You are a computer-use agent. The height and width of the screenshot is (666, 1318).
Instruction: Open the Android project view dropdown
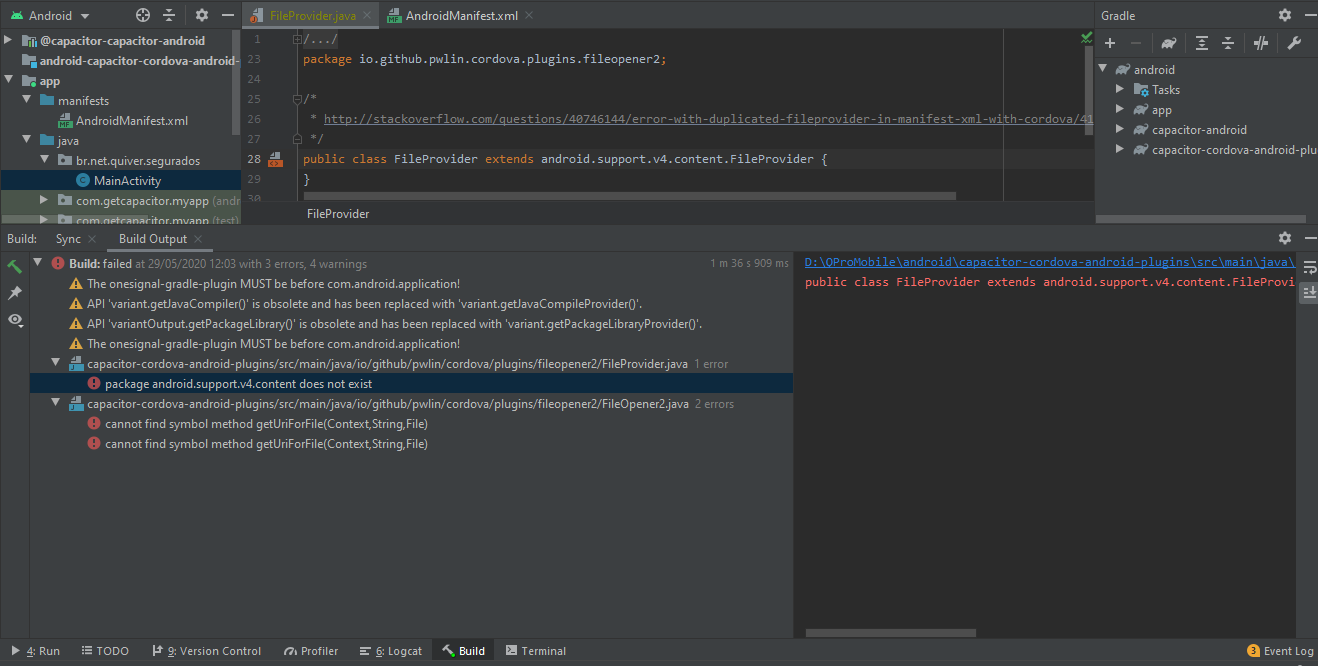coord(50,15)
